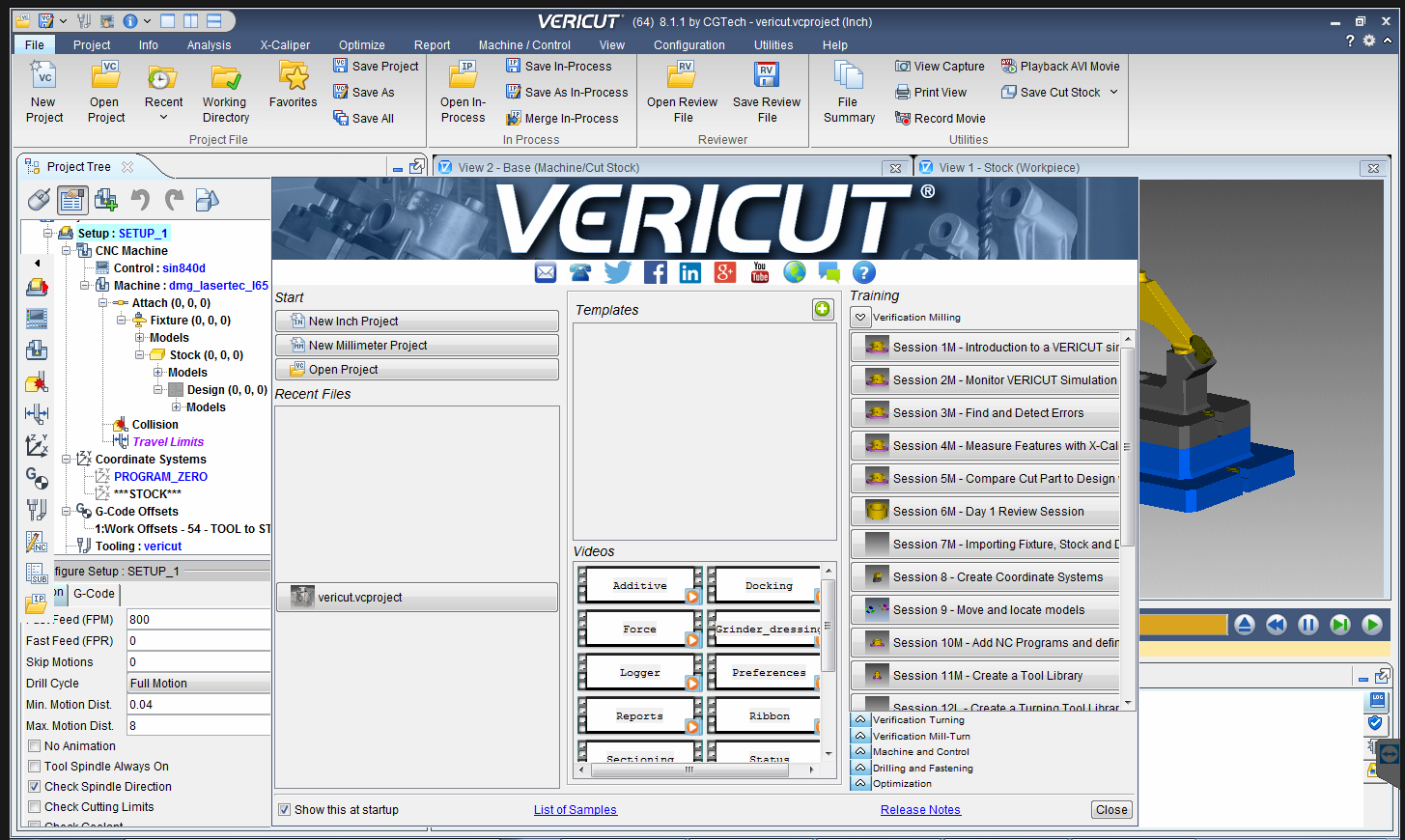Click the Close button on welcome dialog
The image size is (1405, 840).
1111,809
